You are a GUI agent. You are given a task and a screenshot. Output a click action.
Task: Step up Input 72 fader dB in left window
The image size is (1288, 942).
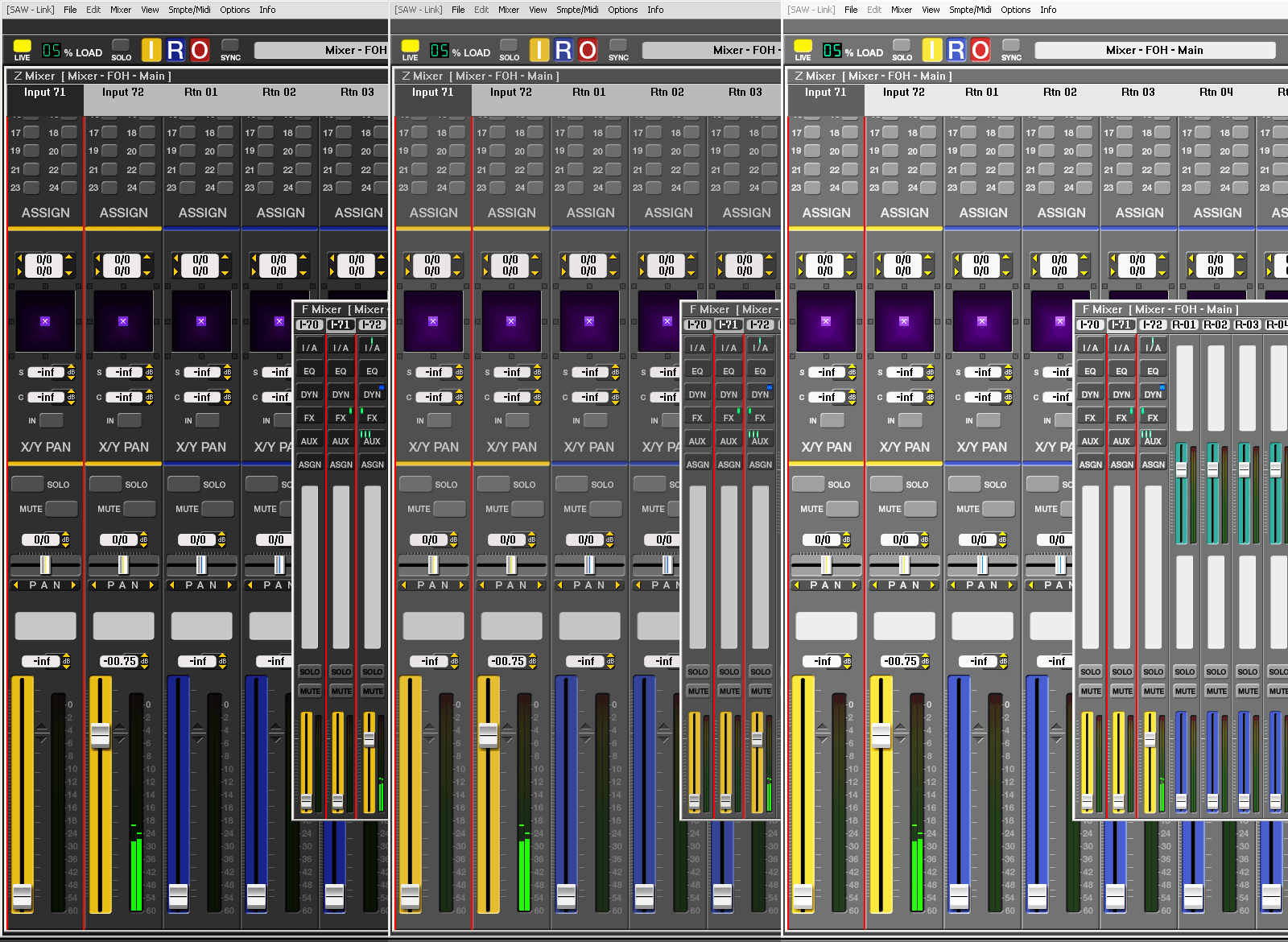144,658
